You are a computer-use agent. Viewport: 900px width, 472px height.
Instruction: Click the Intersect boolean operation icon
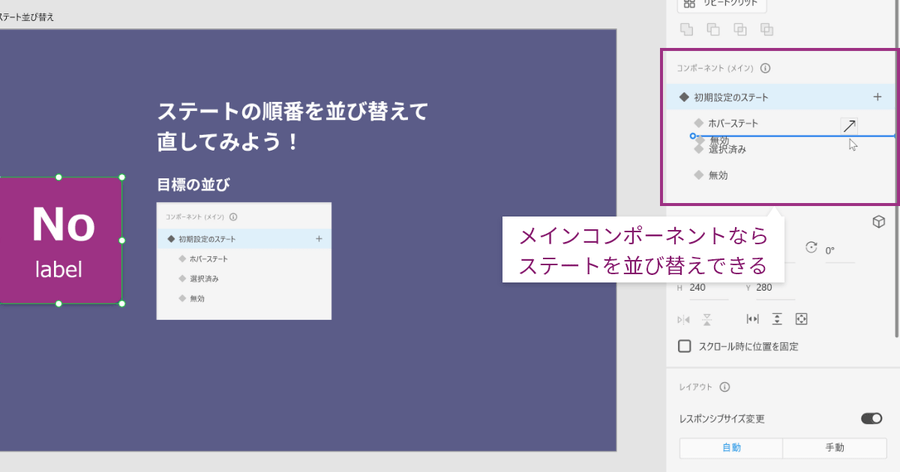click(740, 29)
